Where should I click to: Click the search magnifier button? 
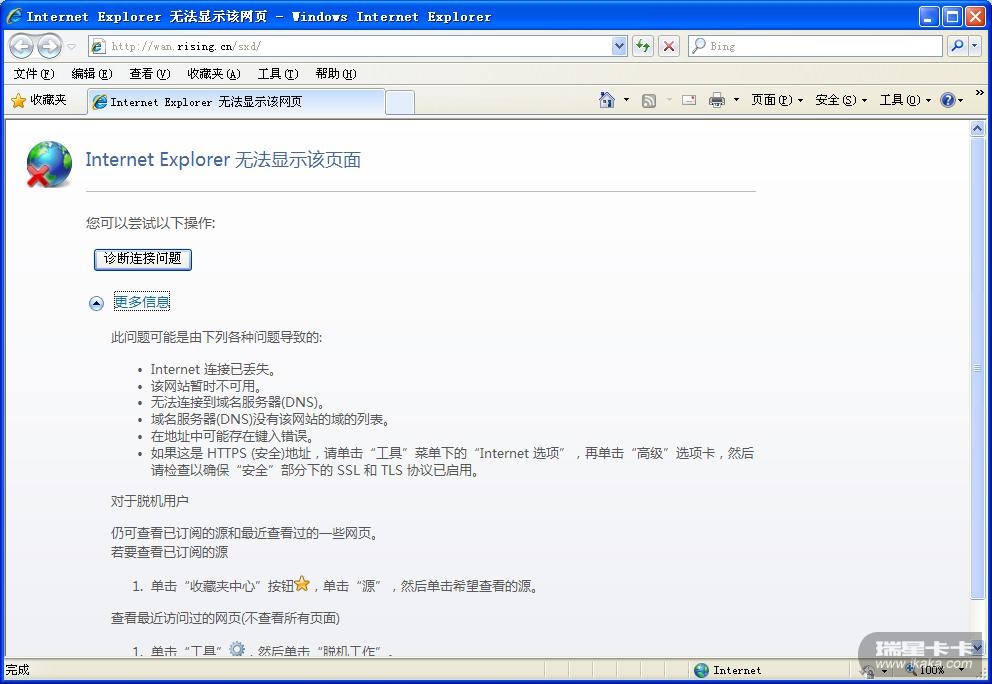click(x=957, y=46)
